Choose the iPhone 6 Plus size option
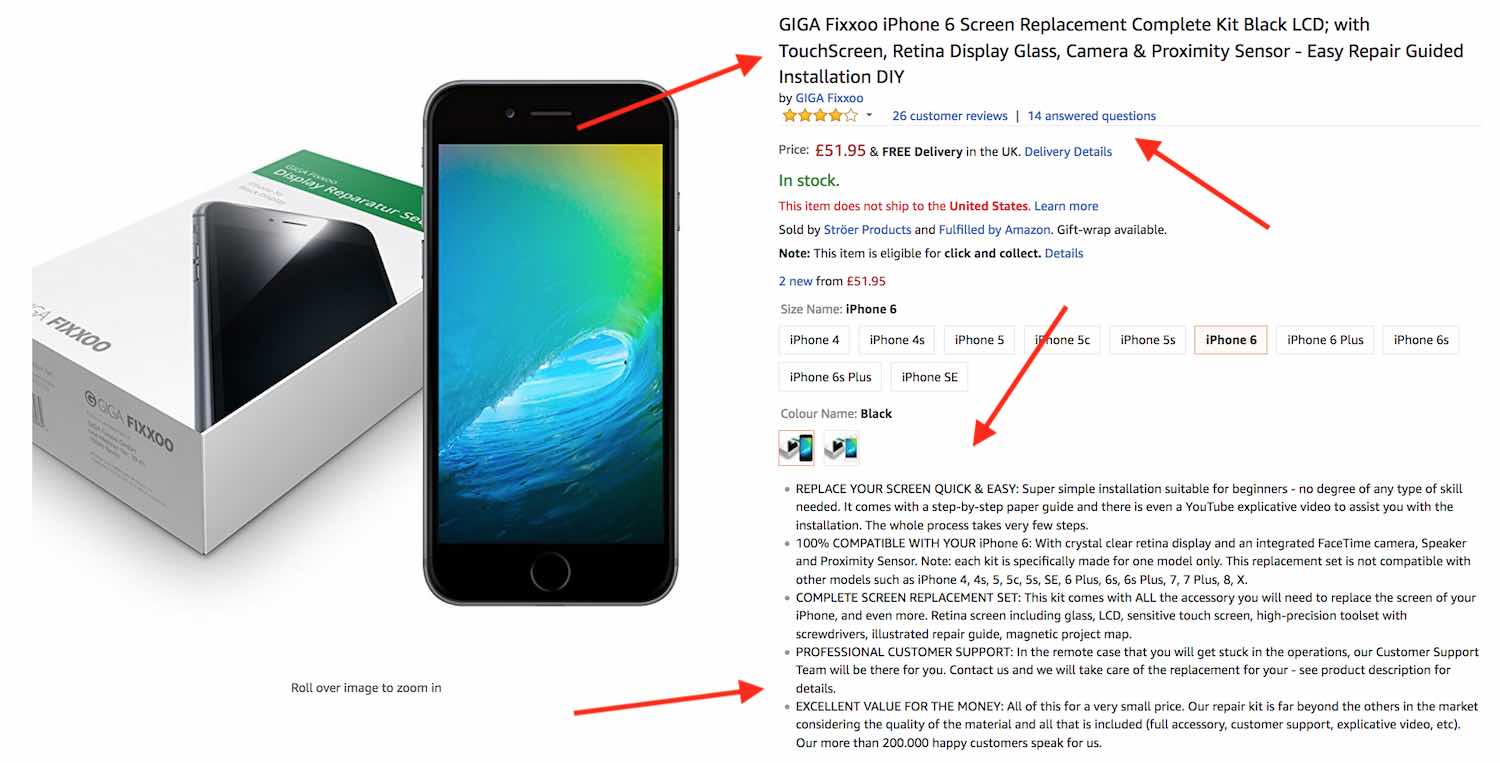Screen dimensions: 1500x763 (1325, 340)
